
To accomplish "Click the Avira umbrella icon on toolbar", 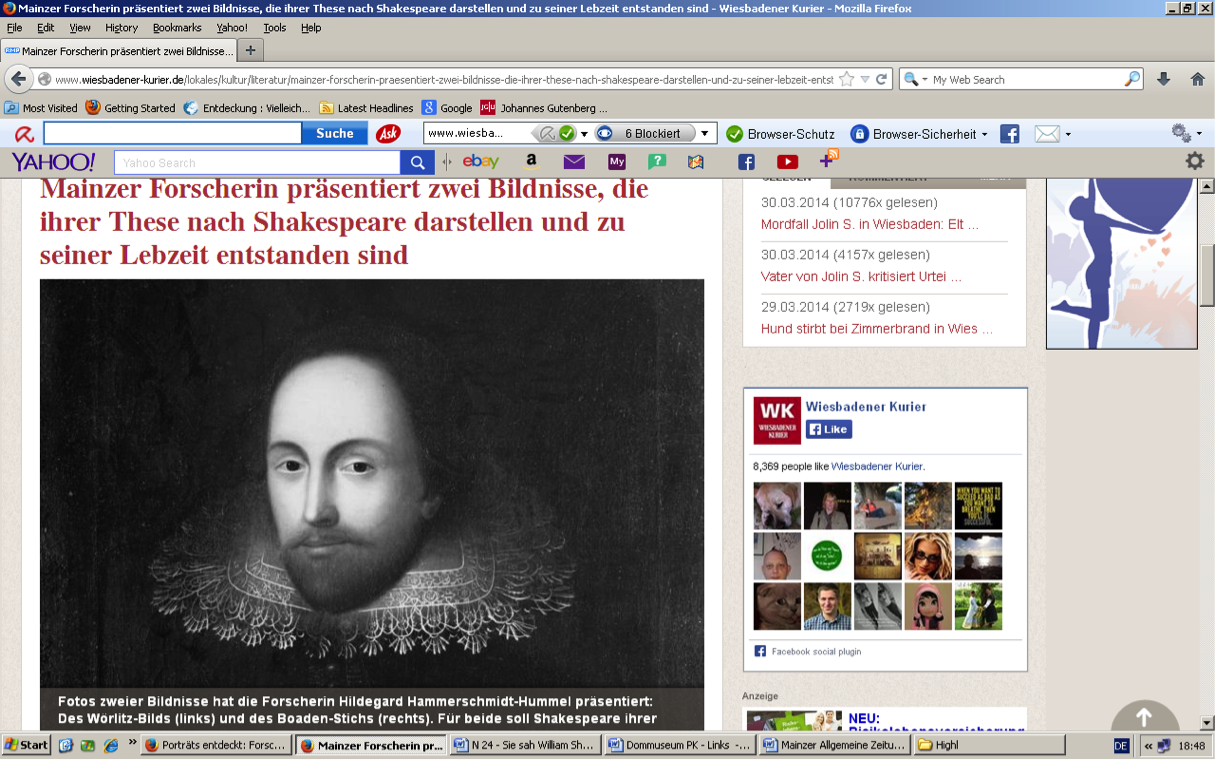I will click(x=23, y=134).
